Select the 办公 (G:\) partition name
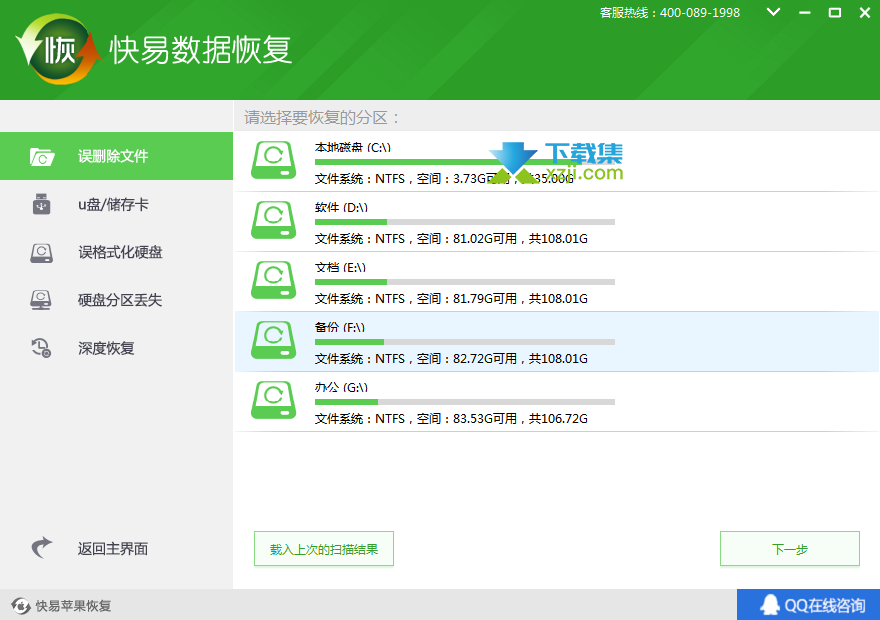The height and width of the screenshot is (620, 880). point(341,388)
